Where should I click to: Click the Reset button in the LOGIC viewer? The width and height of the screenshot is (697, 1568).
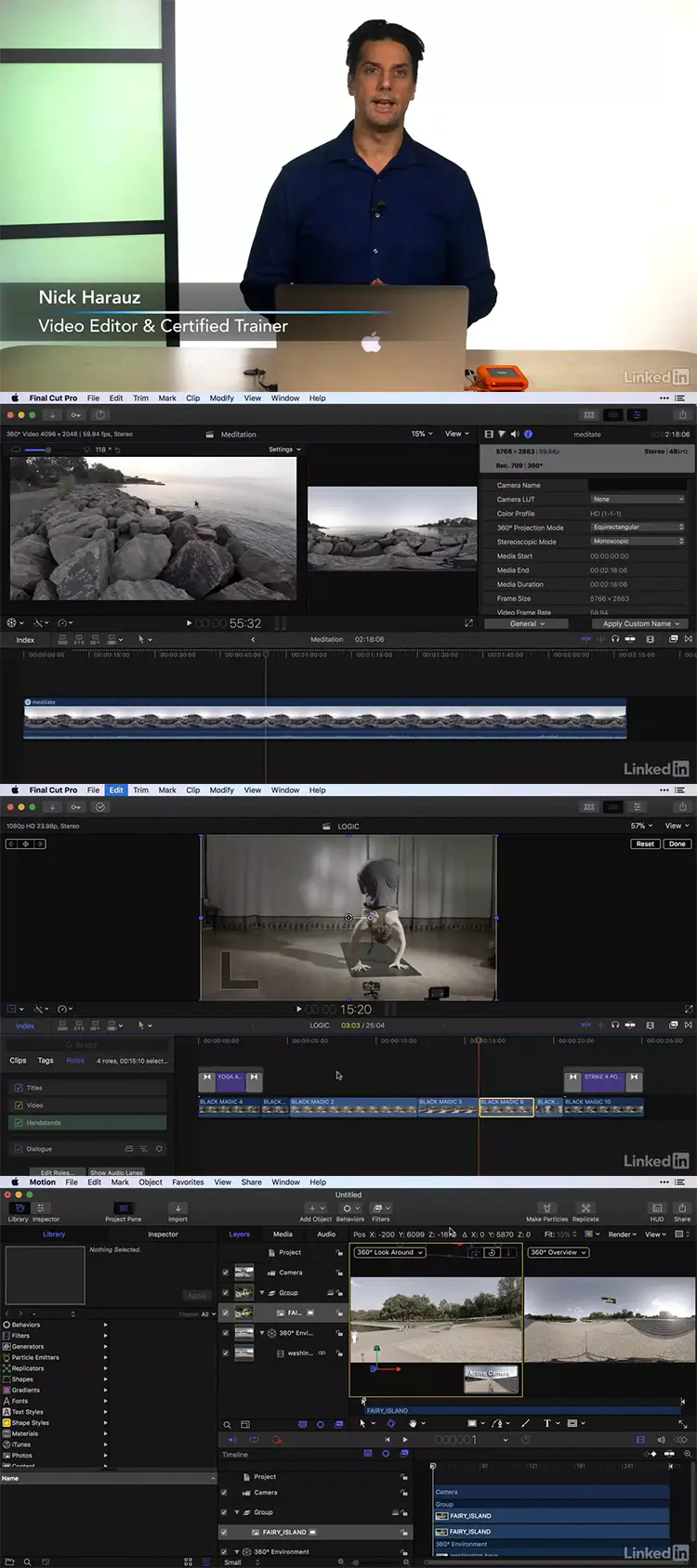[645, 844]
